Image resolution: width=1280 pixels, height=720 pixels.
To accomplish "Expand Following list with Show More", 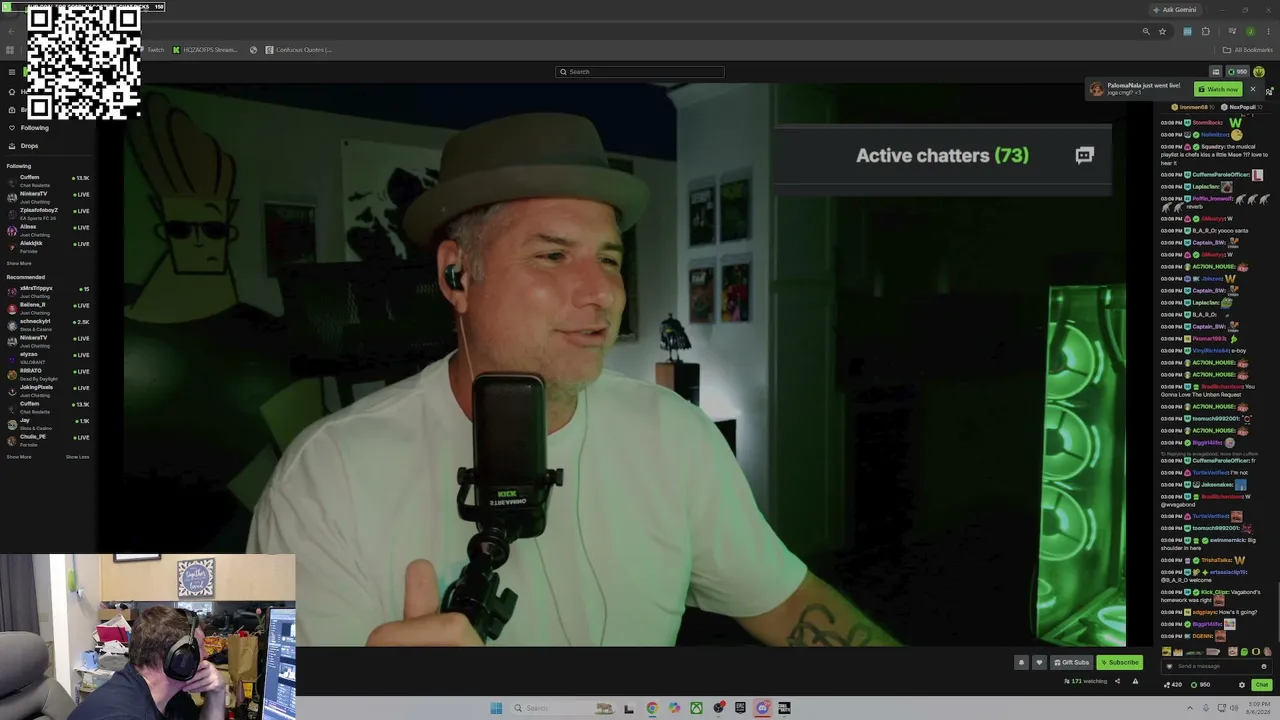I will pyautogui.click(x=19, y=263).
